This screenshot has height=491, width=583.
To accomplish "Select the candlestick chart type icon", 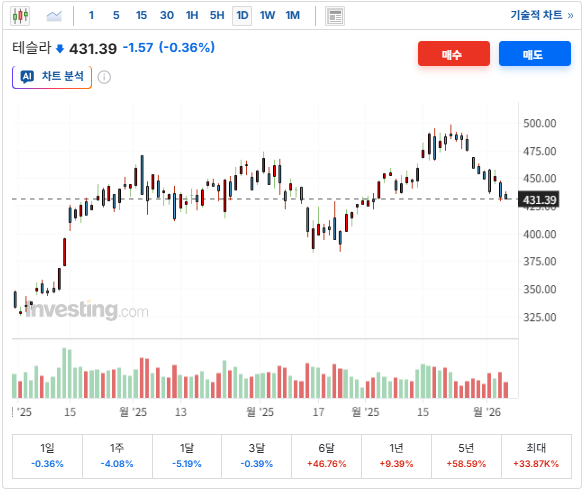I will coord(20,16).
